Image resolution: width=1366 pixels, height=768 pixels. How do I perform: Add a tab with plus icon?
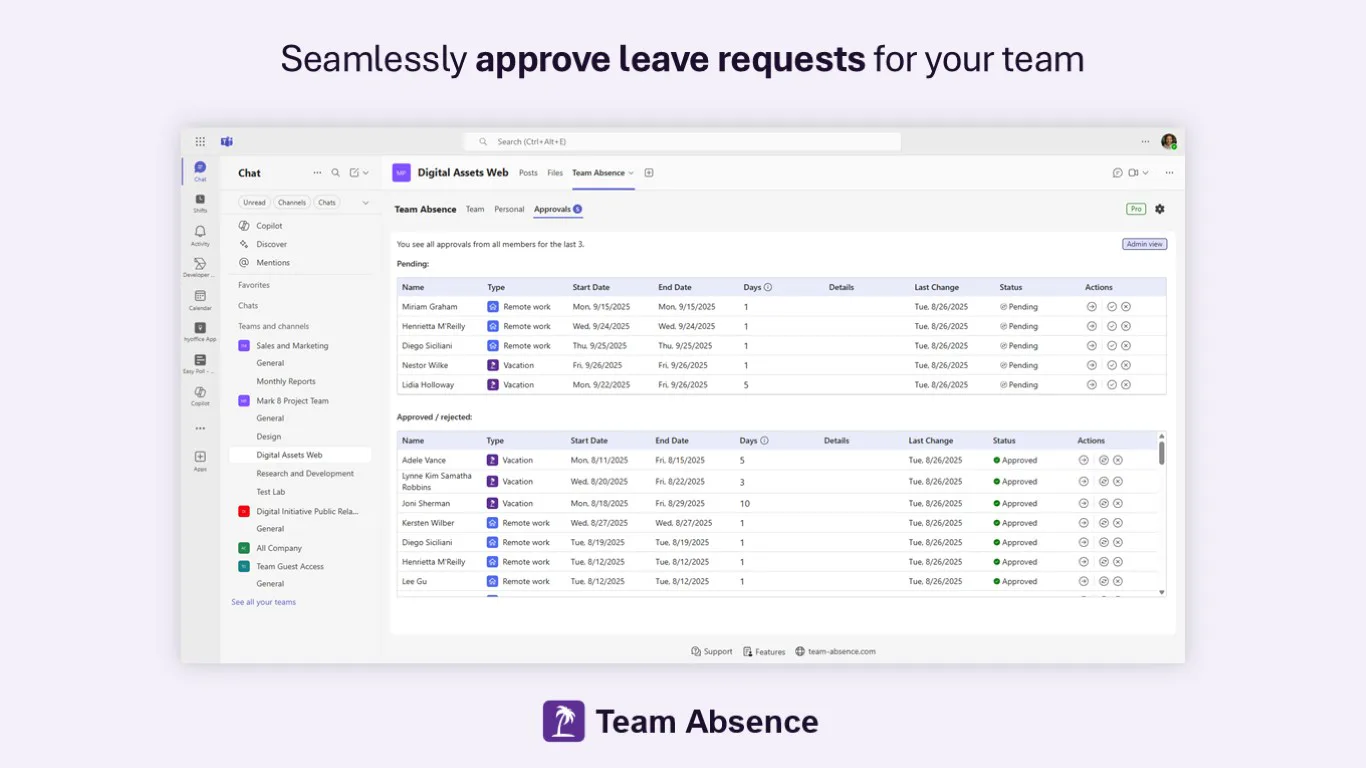[649, 173]
